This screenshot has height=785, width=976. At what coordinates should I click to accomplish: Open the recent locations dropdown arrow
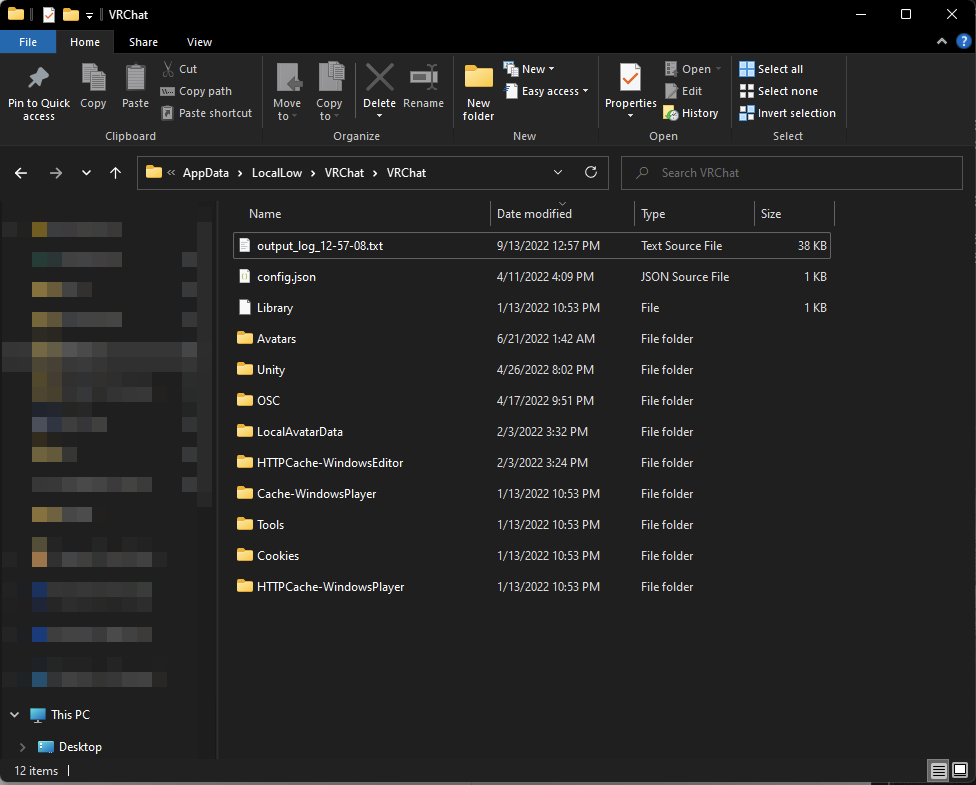click(87, 173)
